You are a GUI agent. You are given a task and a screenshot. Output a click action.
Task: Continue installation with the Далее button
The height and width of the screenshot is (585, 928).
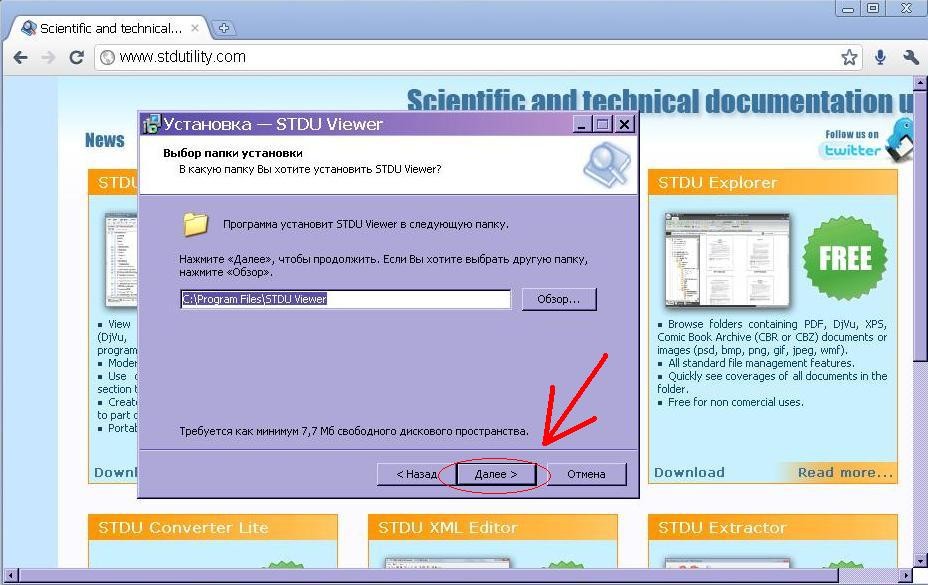click(x=496, y=474)
